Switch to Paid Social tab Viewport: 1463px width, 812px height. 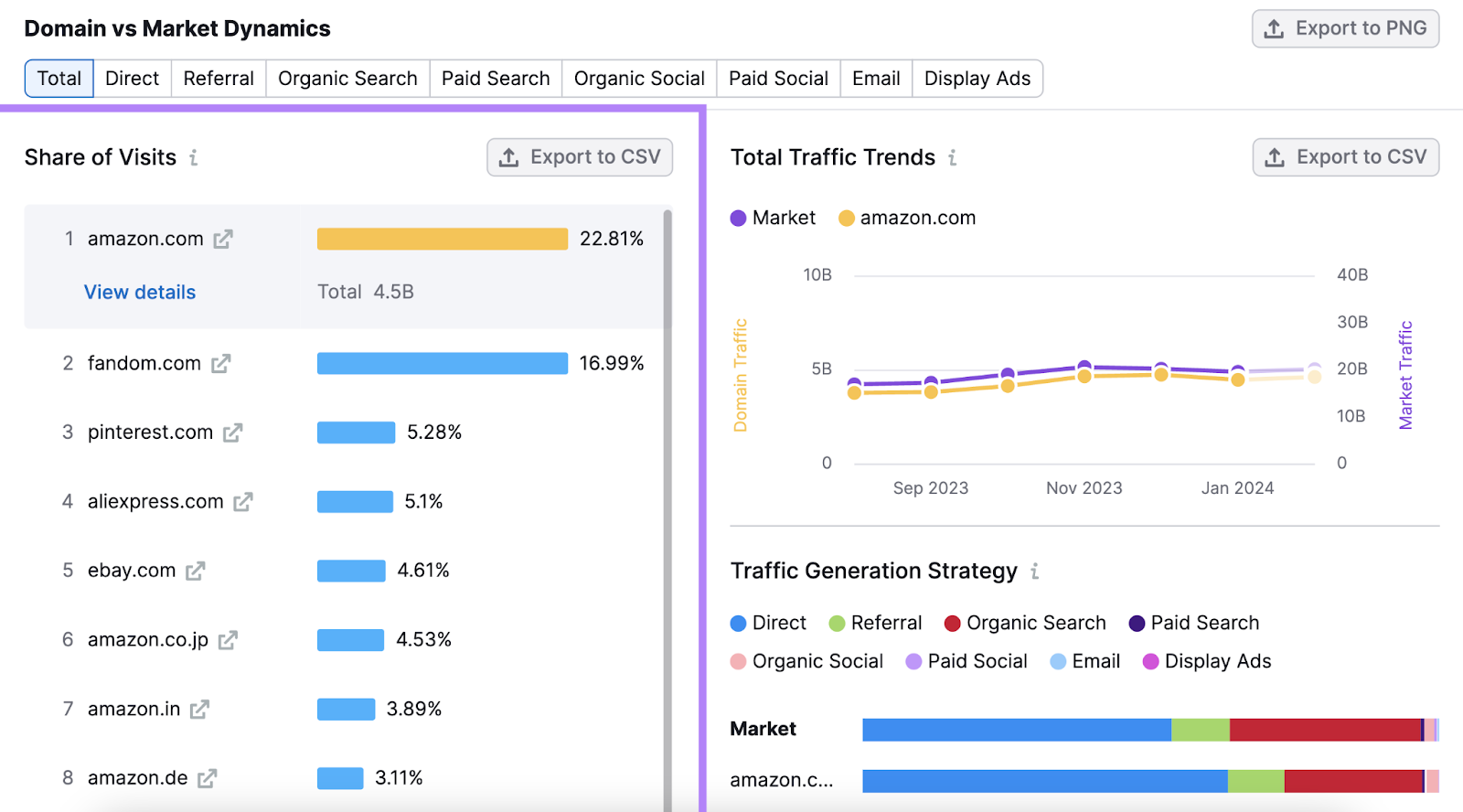778,79
